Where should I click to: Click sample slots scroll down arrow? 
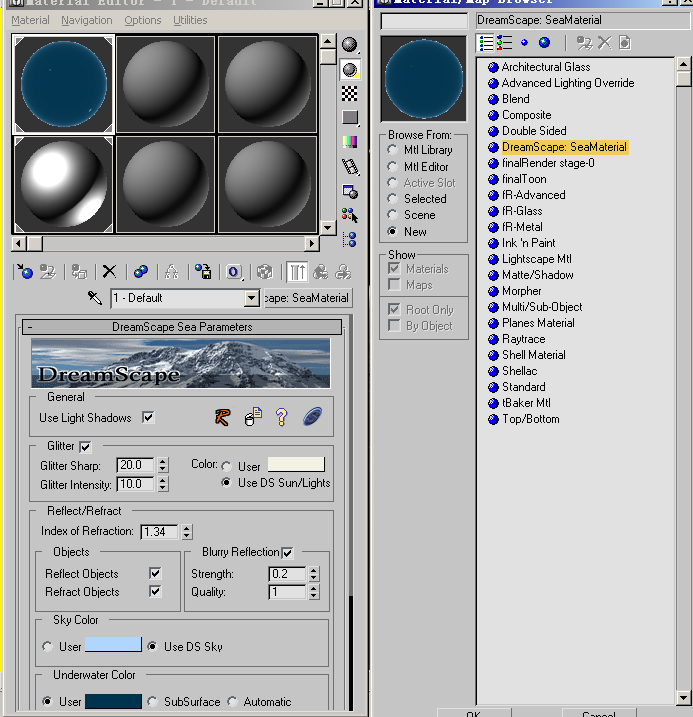327,227
